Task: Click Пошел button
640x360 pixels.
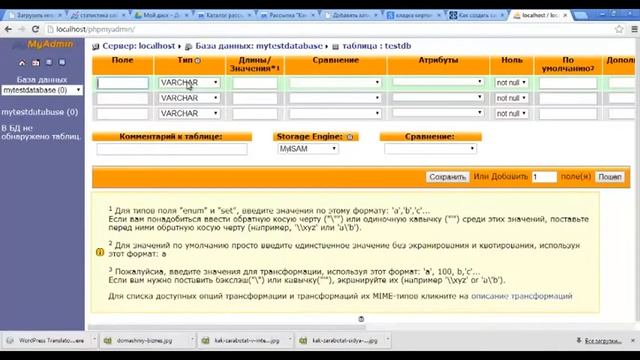Action: 610,177
